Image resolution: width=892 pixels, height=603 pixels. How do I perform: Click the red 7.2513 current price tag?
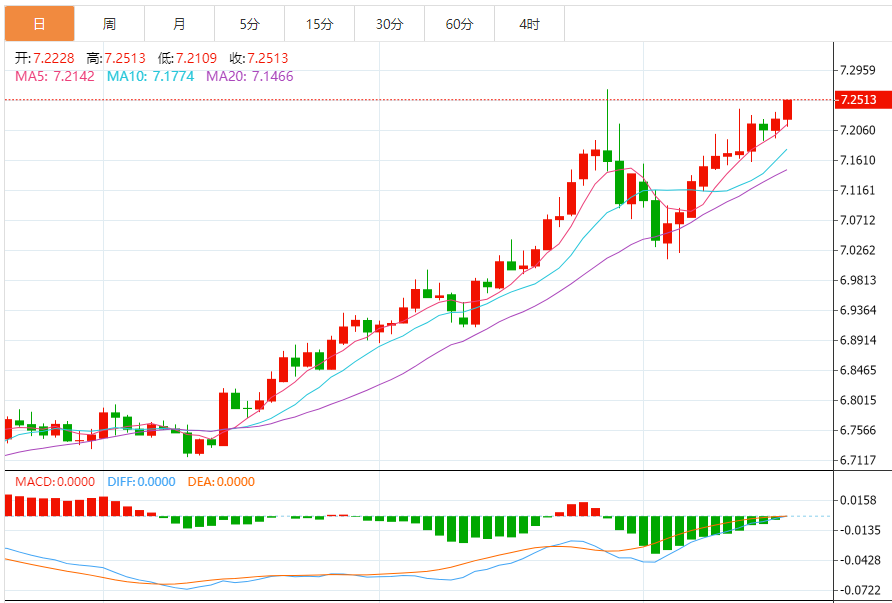862,100
